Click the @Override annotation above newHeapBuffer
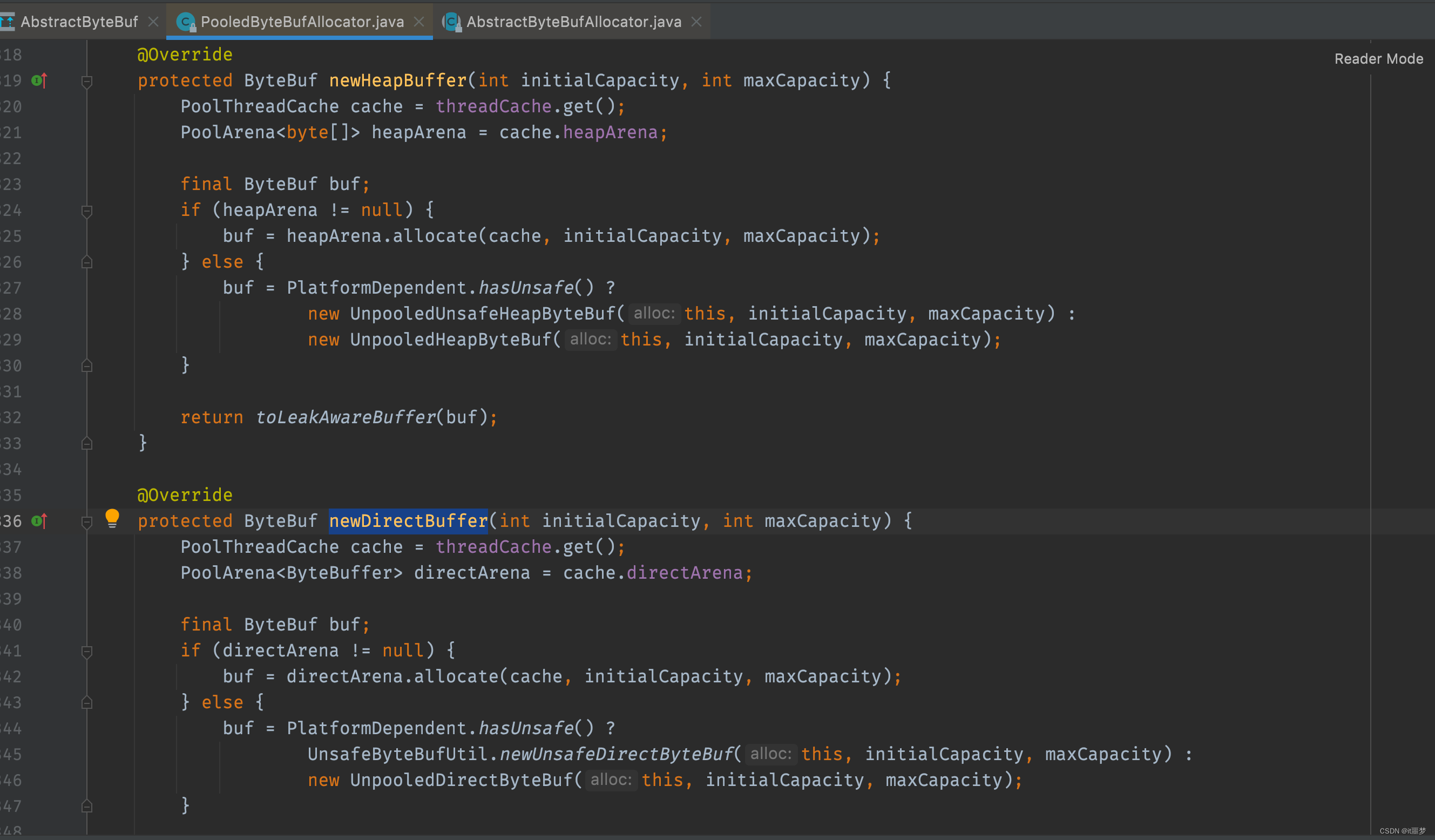The image size is (1435, 840). [185, 55]
